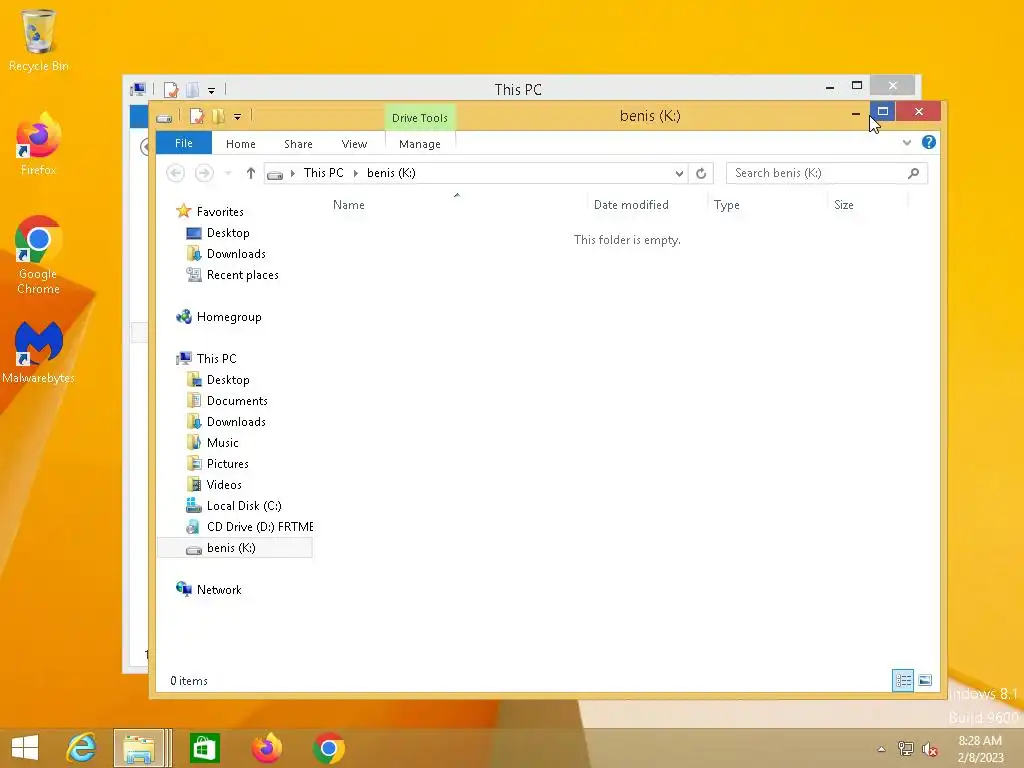1024x768 pixels.
Task: Open Downloads under Favorites
Action: point(236,254)
